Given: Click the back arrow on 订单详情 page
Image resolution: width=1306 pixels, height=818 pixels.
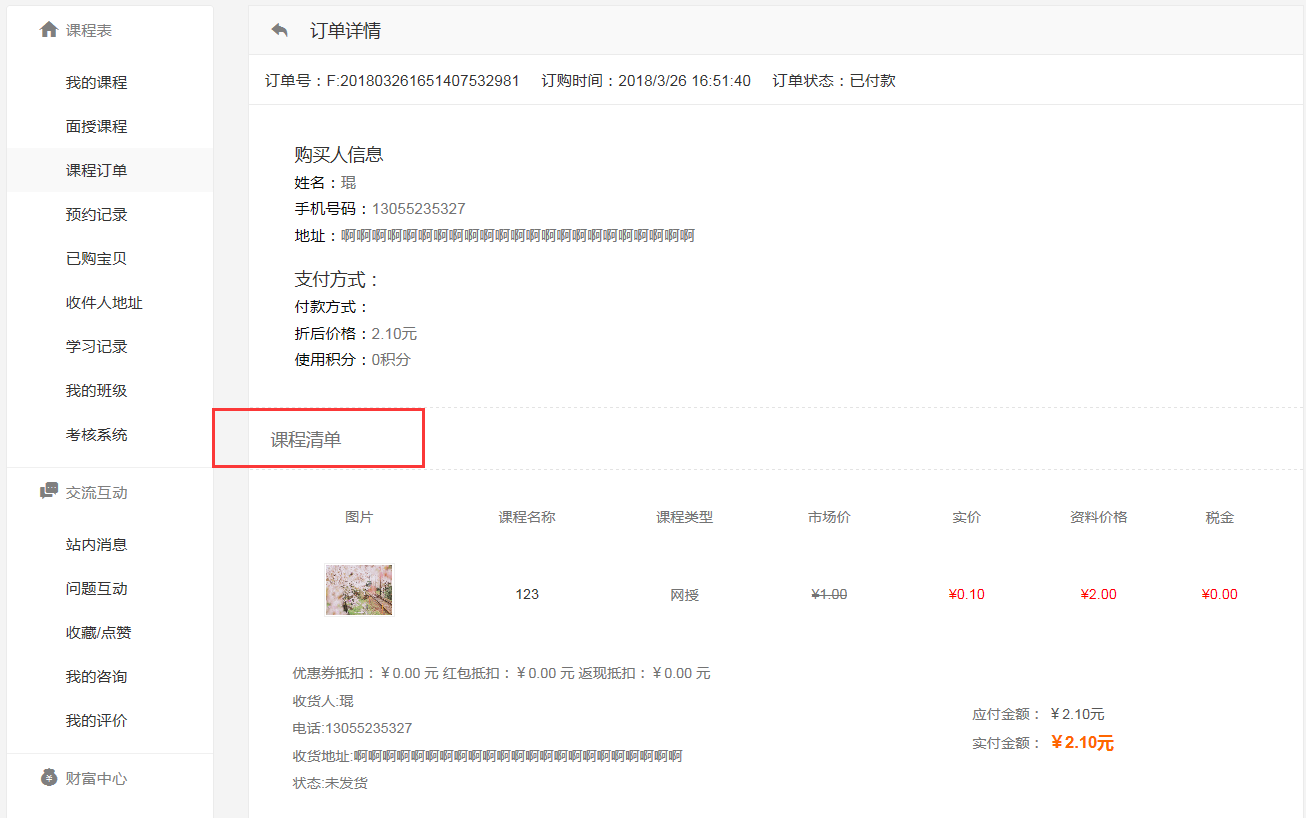Looking at the screenshot, I should point(279,30).
